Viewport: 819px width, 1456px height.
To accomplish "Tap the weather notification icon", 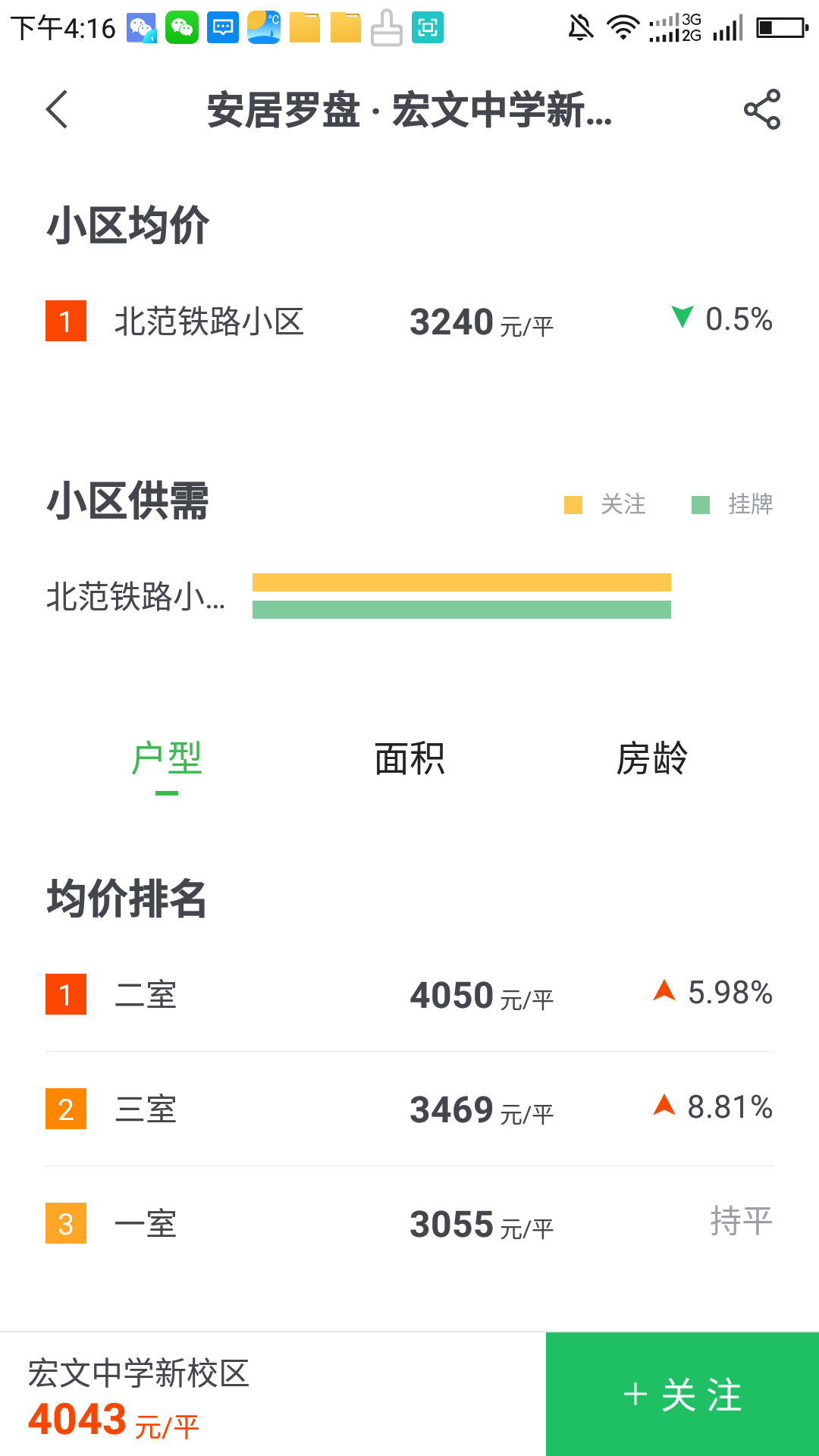I will coord(264,28).
